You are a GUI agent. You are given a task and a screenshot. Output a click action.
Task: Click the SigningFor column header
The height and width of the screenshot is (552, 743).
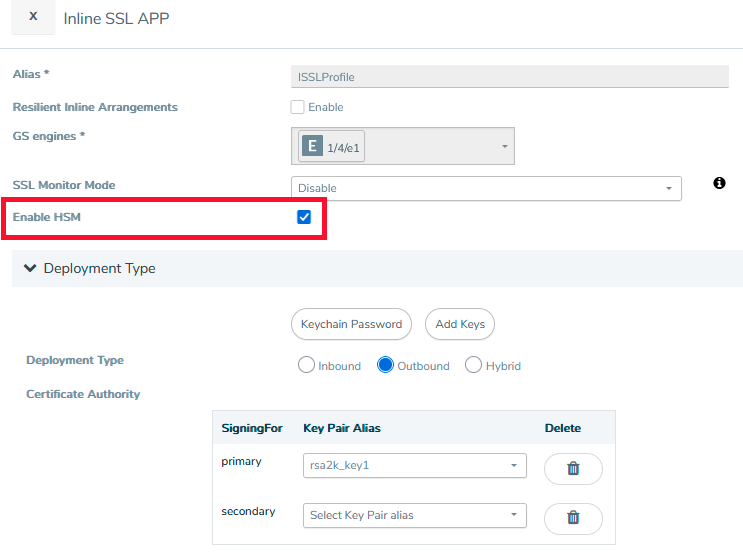[x=252, y=428]
